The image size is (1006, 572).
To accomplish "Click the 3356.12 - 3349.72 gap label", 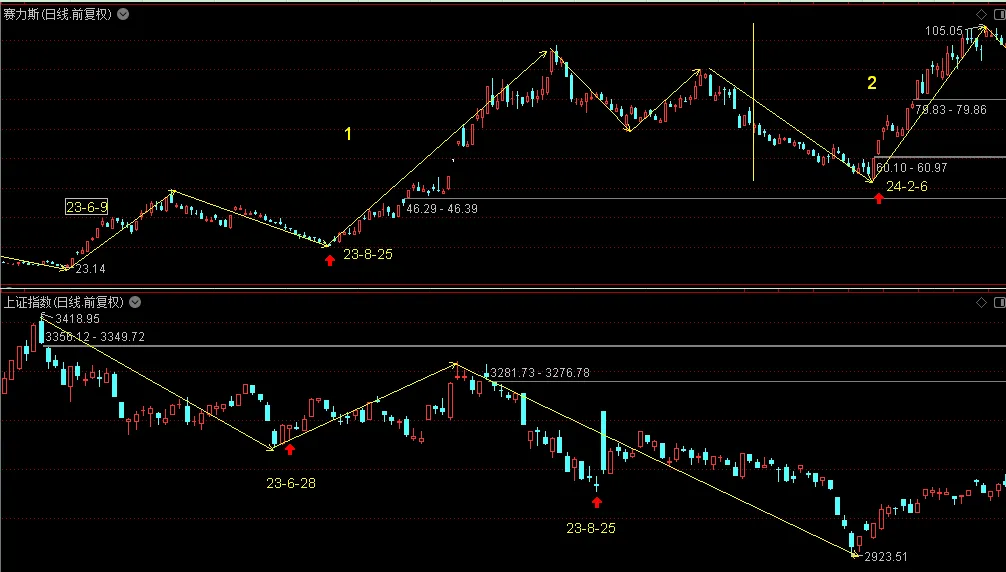I will pos(95,337).
